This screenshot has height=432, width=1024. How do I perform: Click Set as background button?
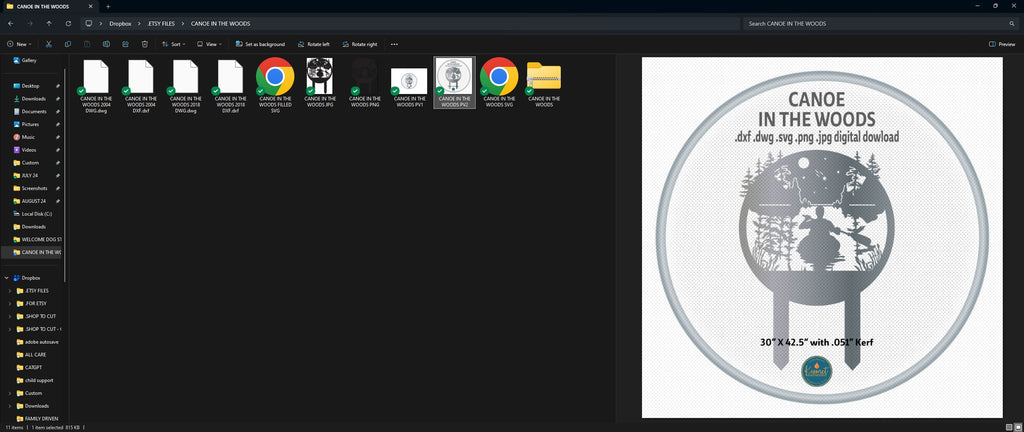pyautogui.click(x=259, y=44)
